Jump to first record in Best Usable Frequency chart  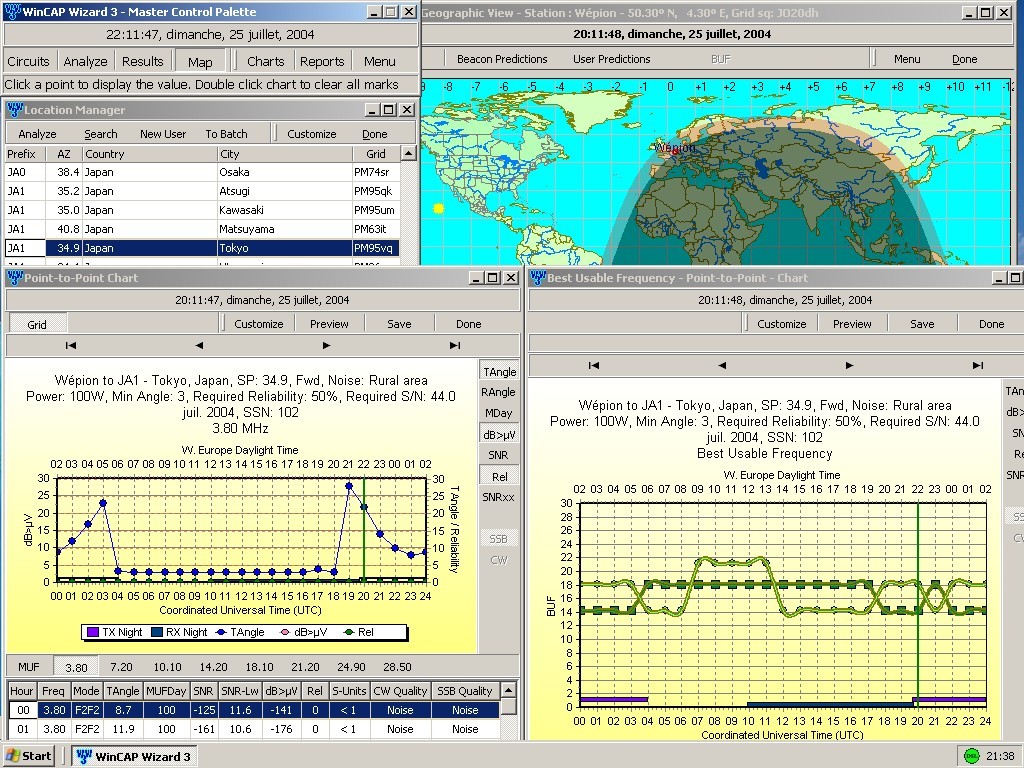(593, 366)
